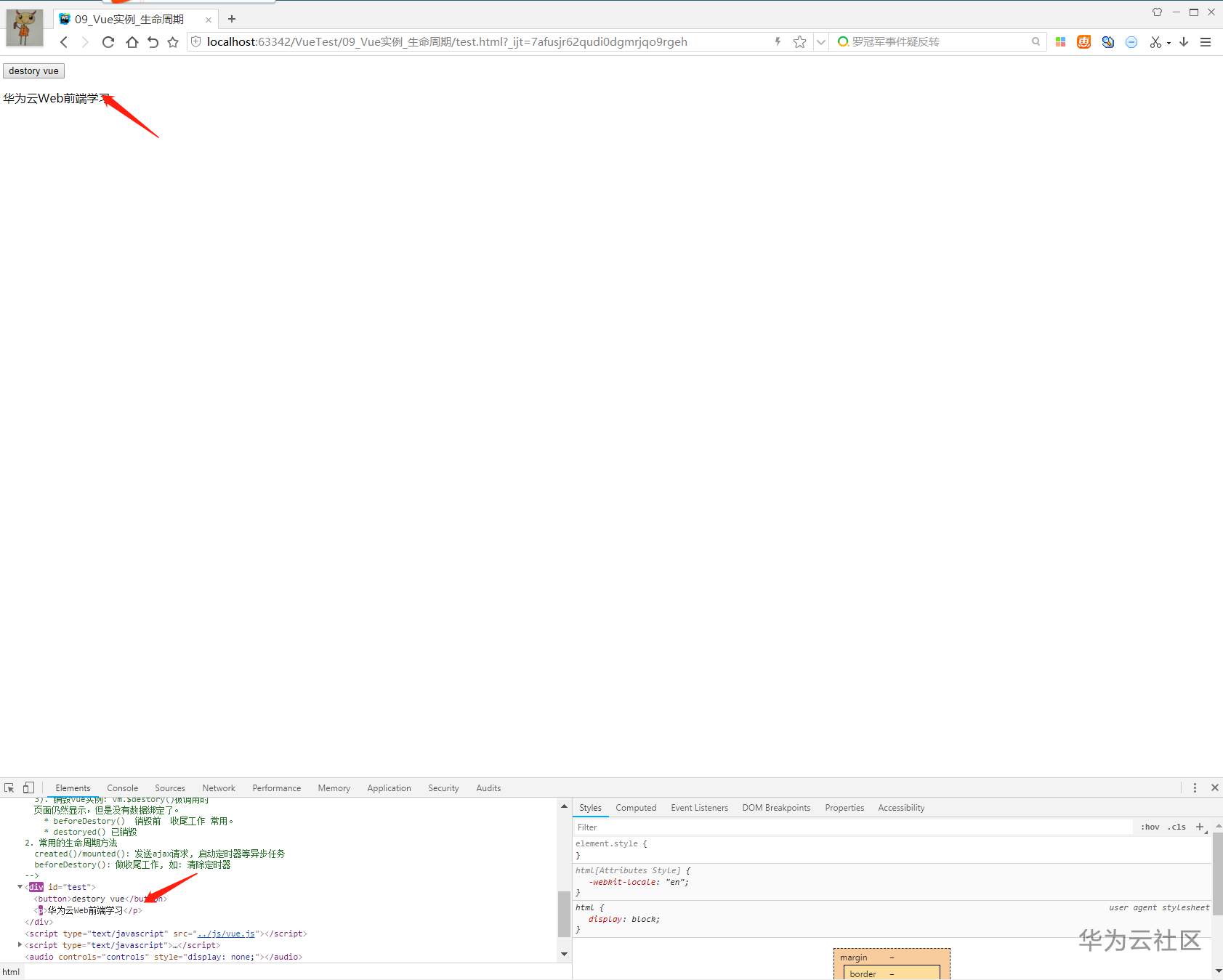Focus the Styles Filter input
The image size is (1223, 980).
(852, 827)
